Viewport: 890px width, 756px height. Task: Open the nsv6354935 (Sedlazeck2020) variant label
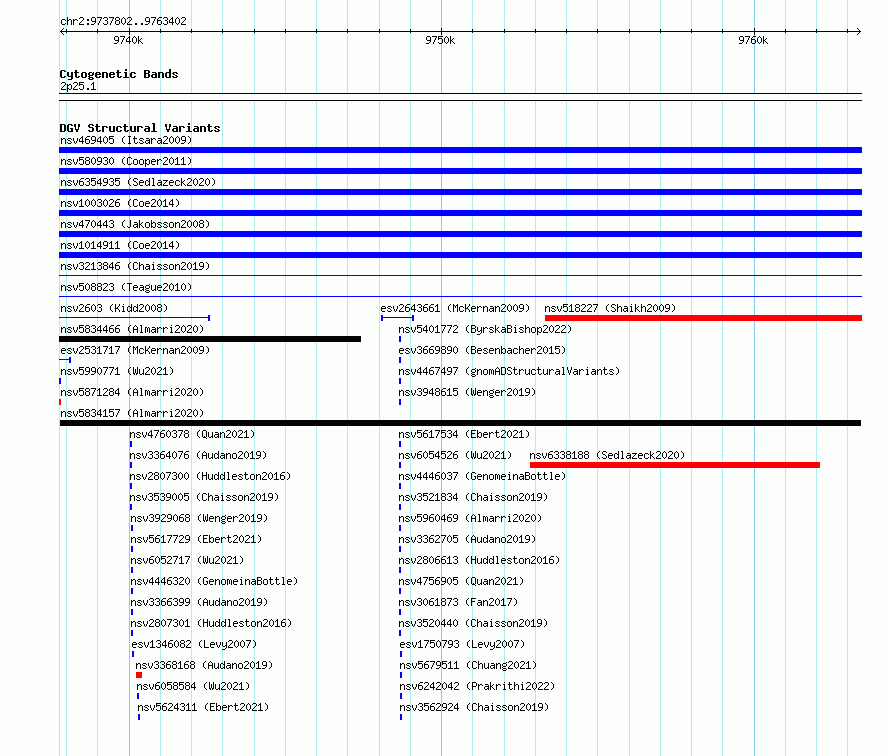click(x=138, y=182)
